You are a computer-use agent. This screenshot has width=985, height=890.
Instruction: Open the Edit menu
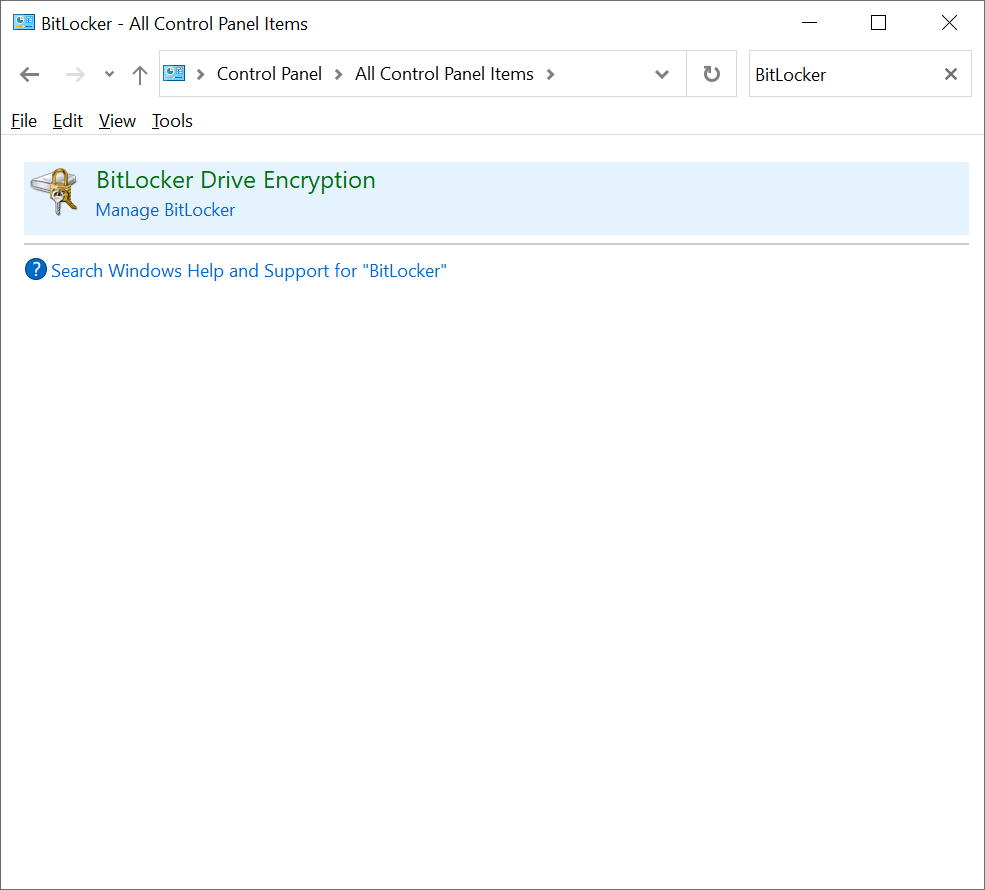point(68,121)
